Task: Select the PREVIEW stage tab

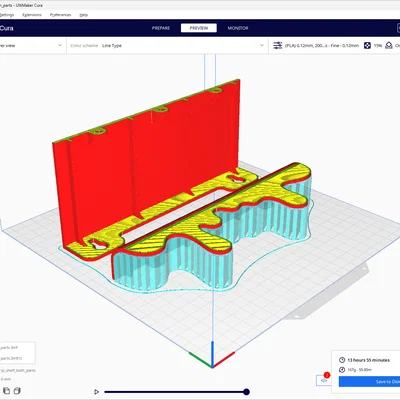Action: tap(199, 28)
